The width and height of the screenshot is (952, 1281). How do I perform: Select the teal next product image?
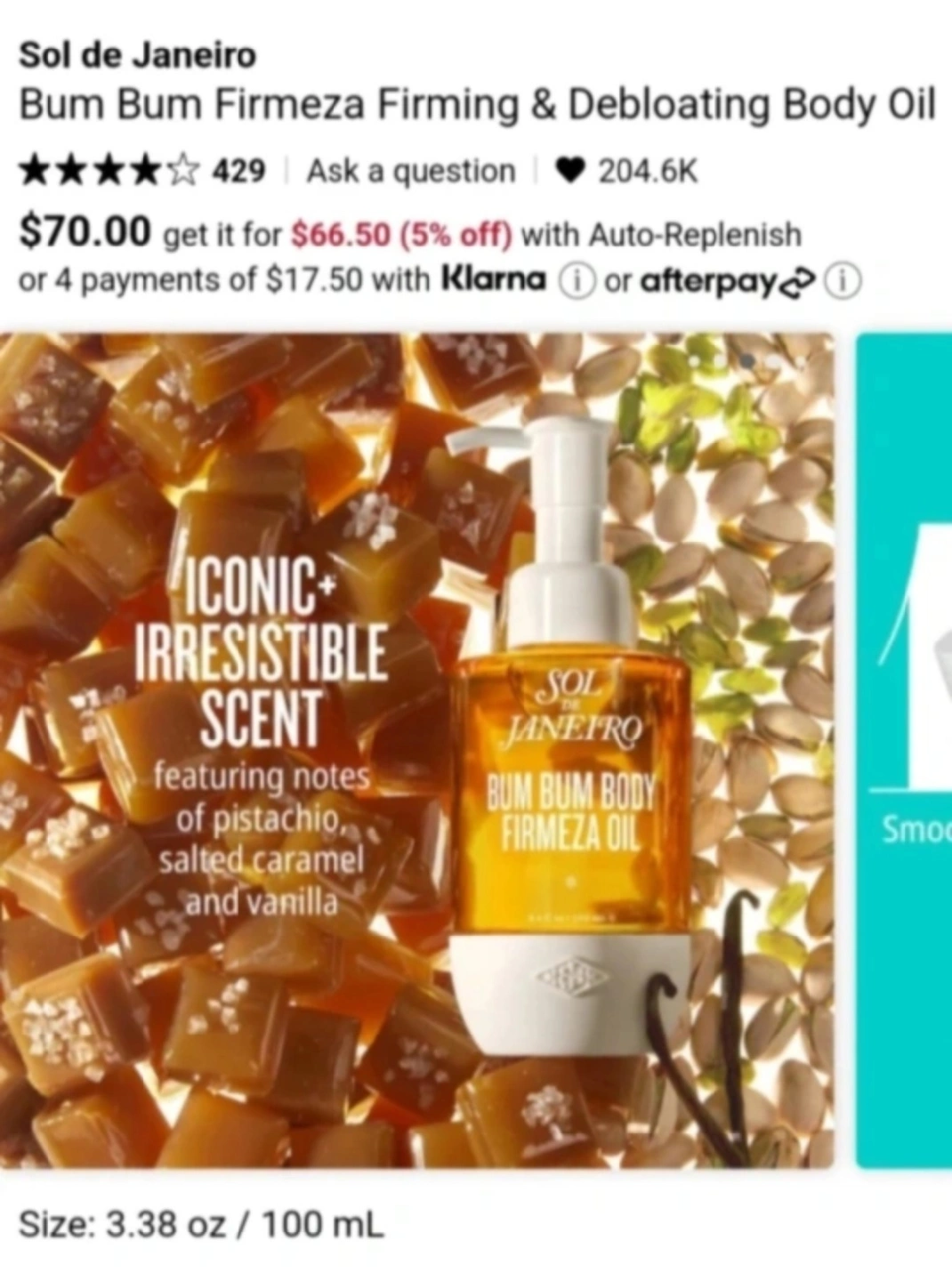coord(904,750)
